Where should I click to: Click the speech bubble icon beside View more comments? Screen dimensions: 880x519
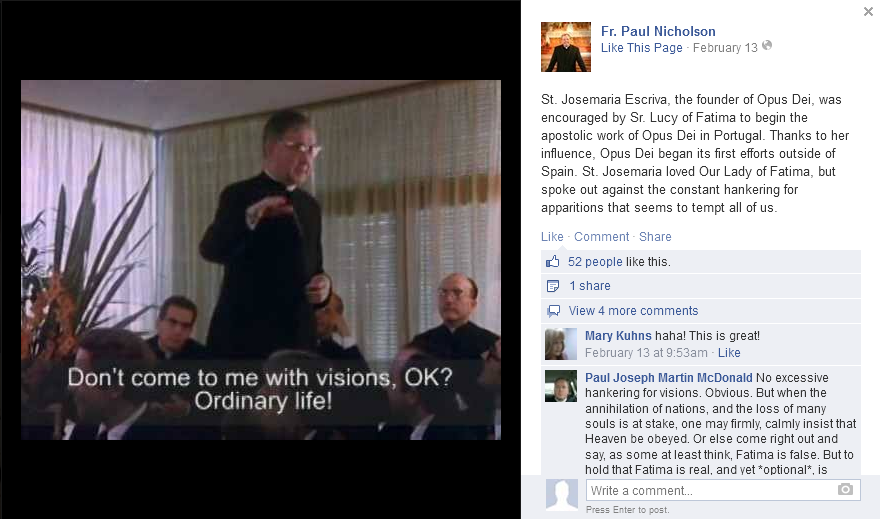553,311
